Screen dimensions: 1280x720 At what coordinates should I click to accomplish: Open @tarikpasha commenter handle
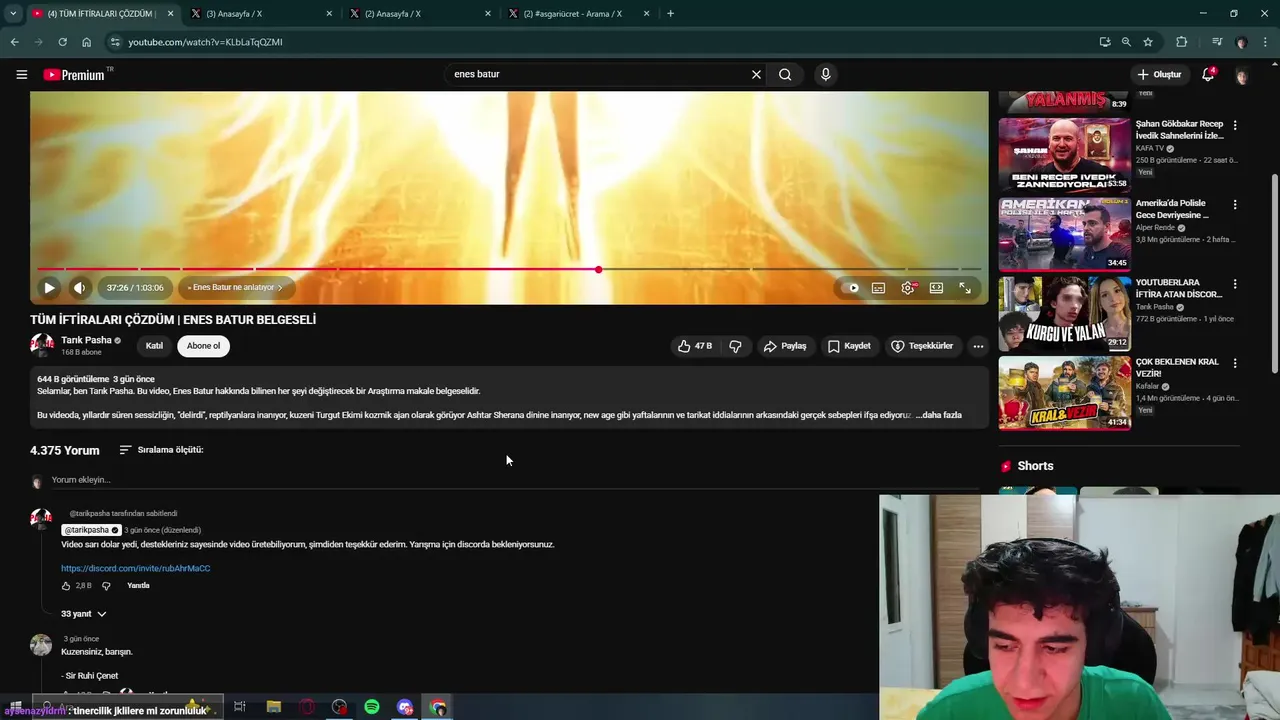pyautogui.click(x=90, y=530)
